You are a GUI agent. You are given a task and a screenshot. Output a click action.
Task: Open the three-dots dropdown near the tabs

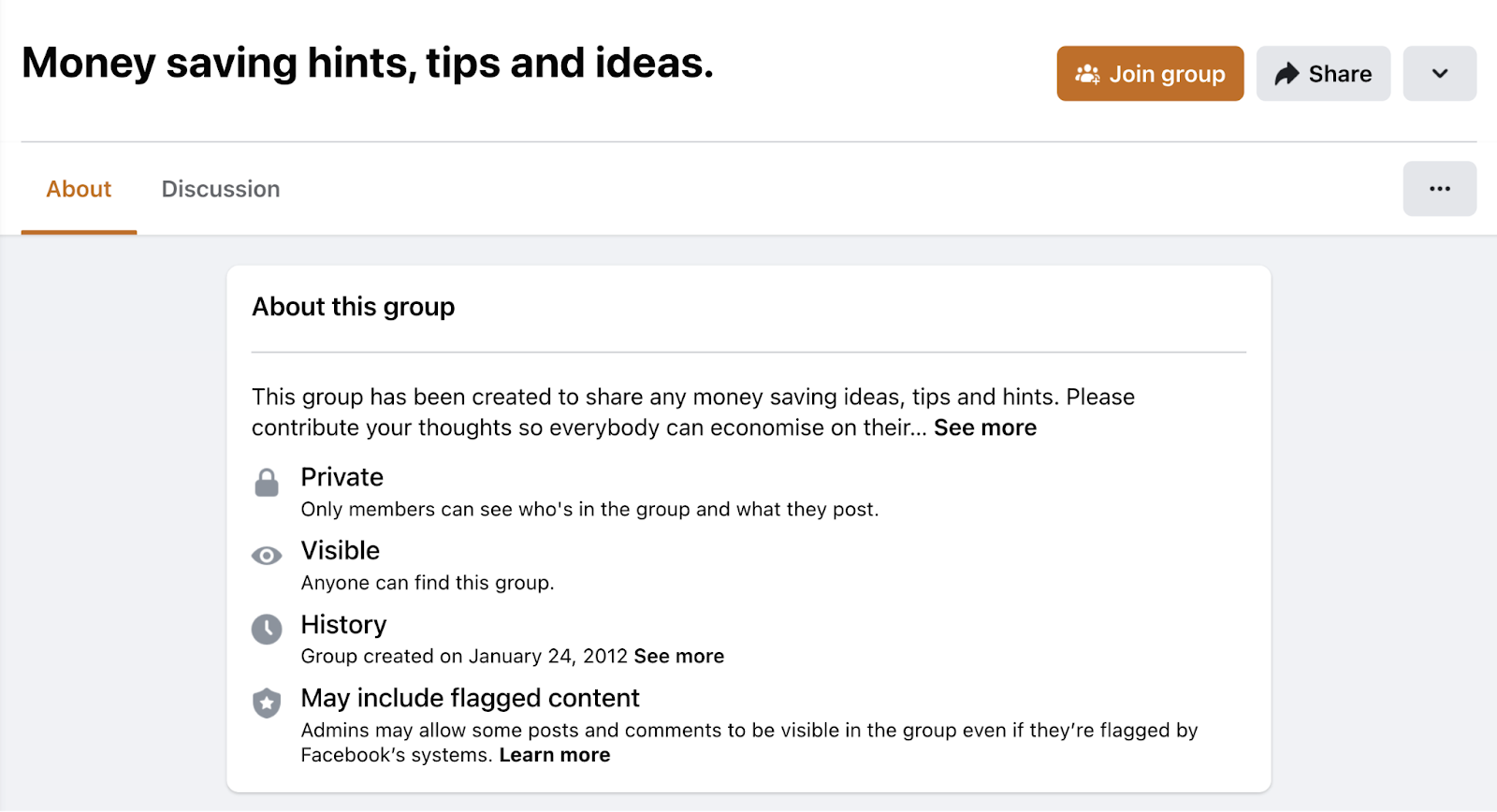tap(1440, 188)
